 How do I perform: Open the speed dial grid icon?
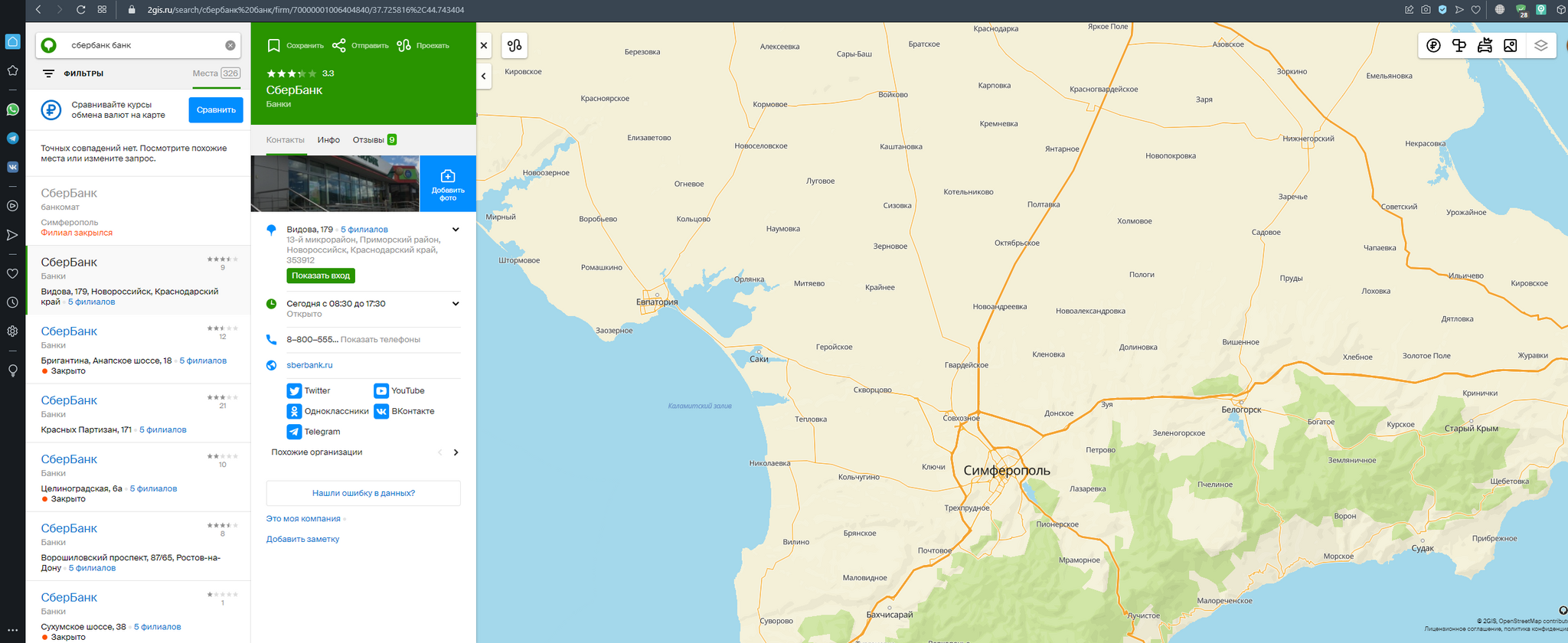point(102,10)
